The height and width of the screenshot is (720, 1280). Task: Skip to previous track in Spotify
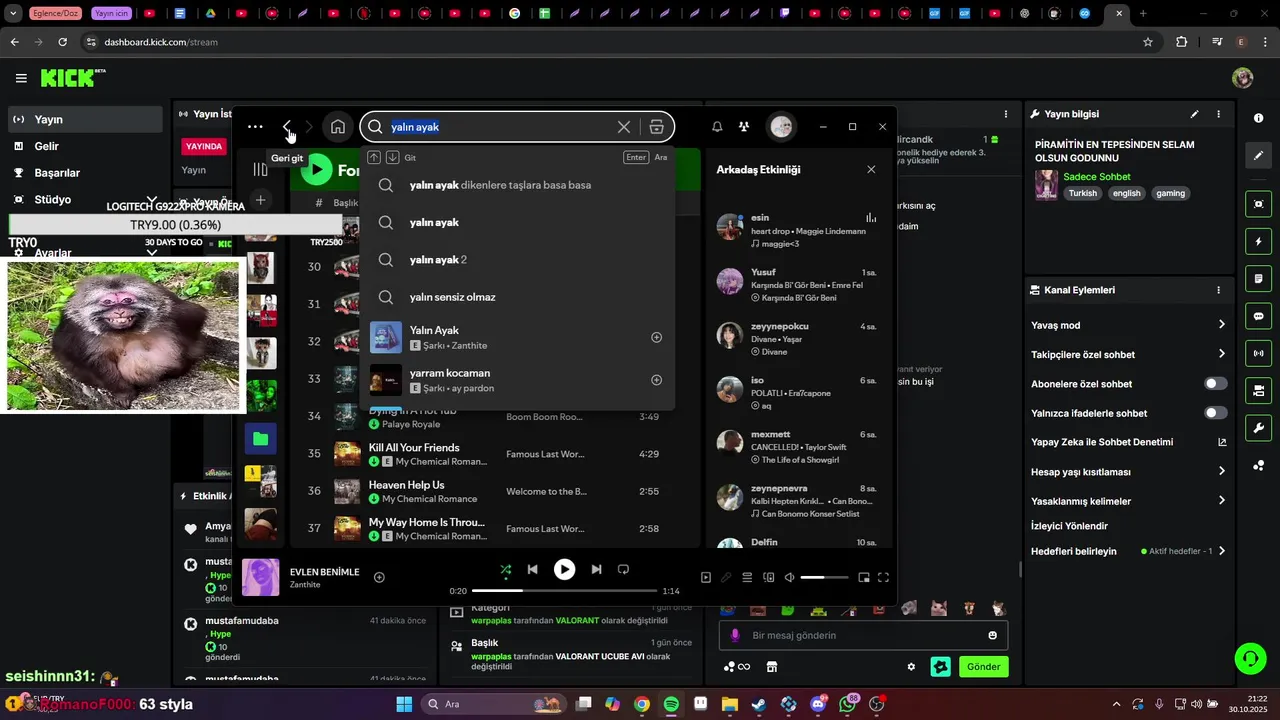(x=532, y=570)
